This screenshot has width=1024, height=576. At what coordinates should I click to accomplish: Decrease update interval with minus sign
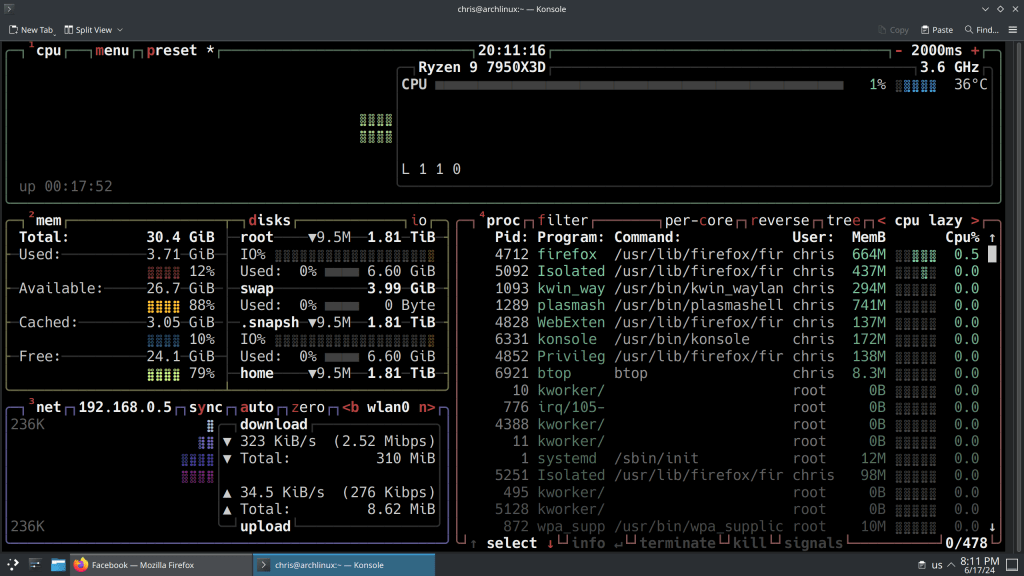click(899, 51)
